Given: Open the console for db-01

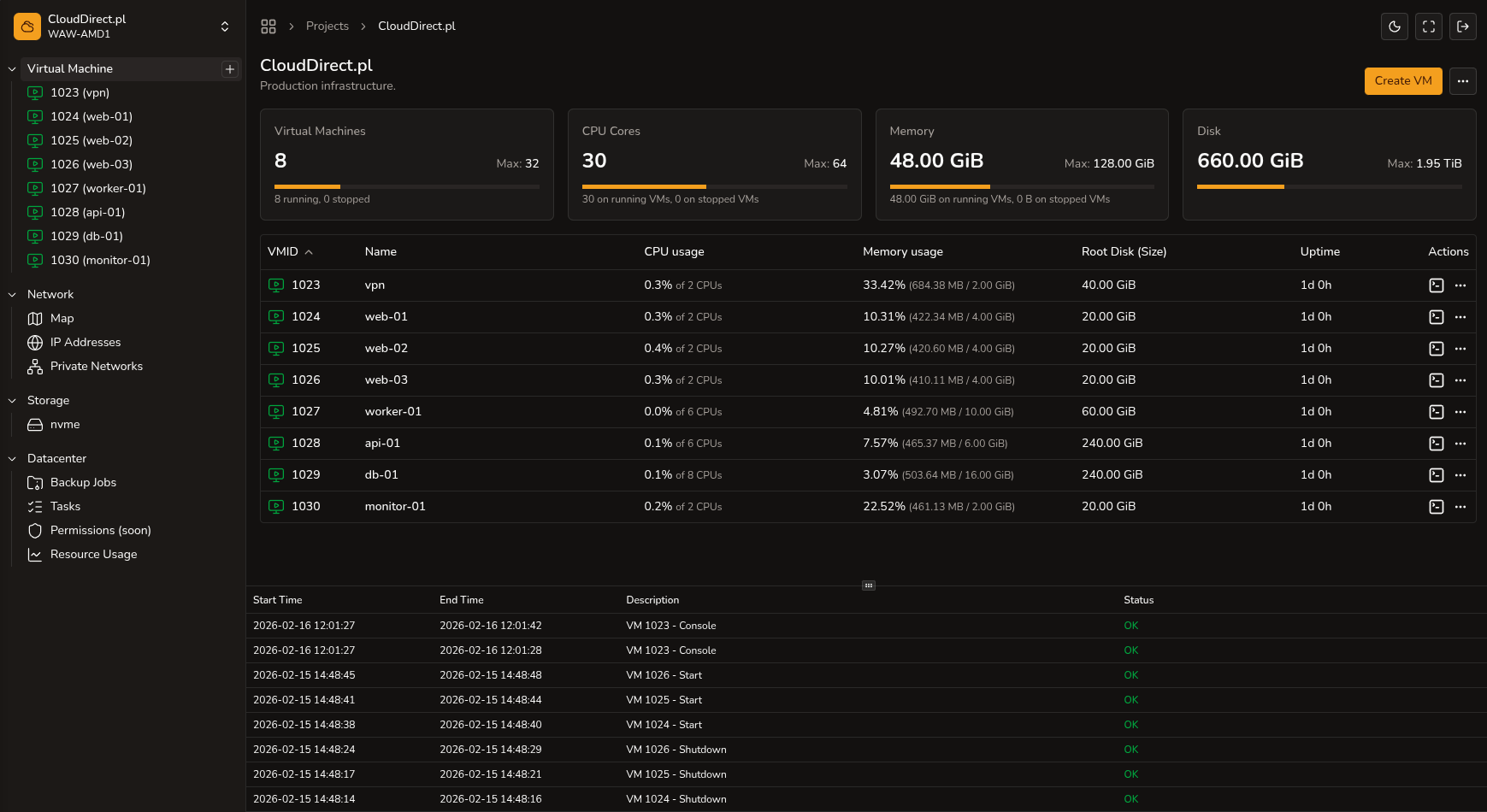Looking at the screenshot, I should pyautogui.click(x=1437, y=474).
